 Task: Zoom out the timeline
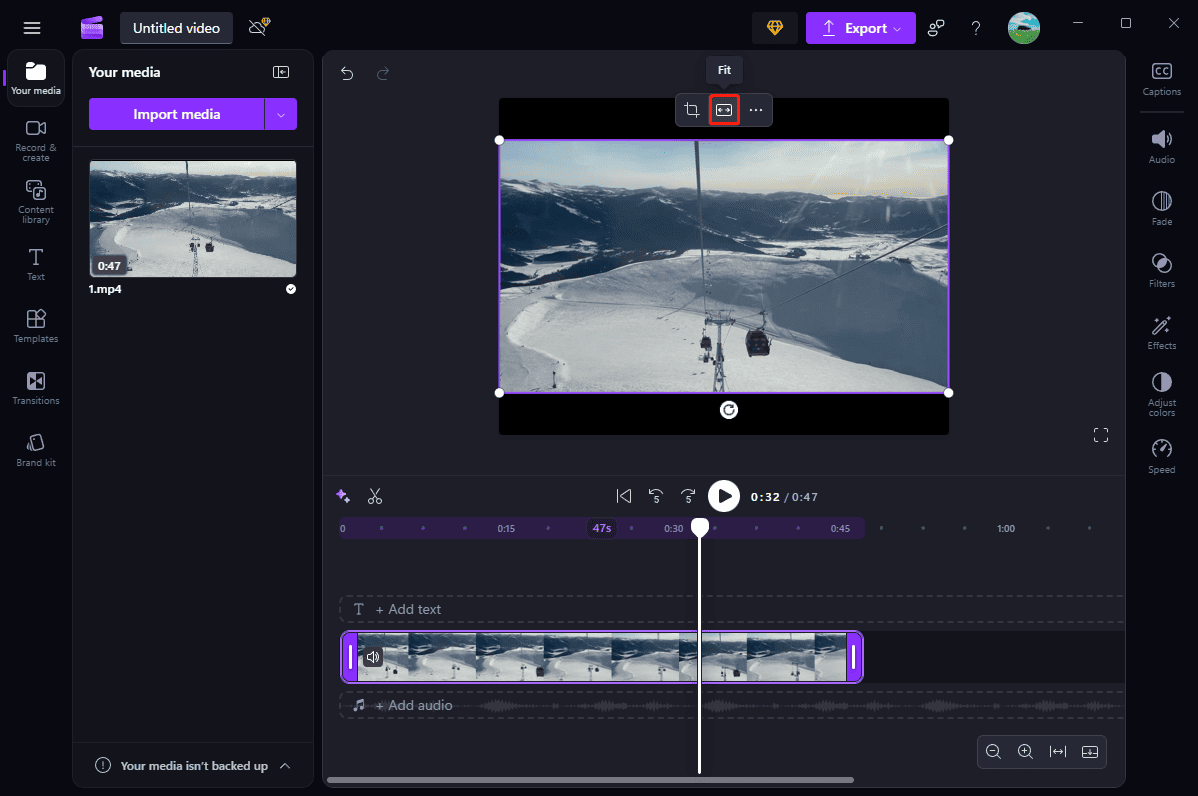pyautogui.click(x=993, y=752)
